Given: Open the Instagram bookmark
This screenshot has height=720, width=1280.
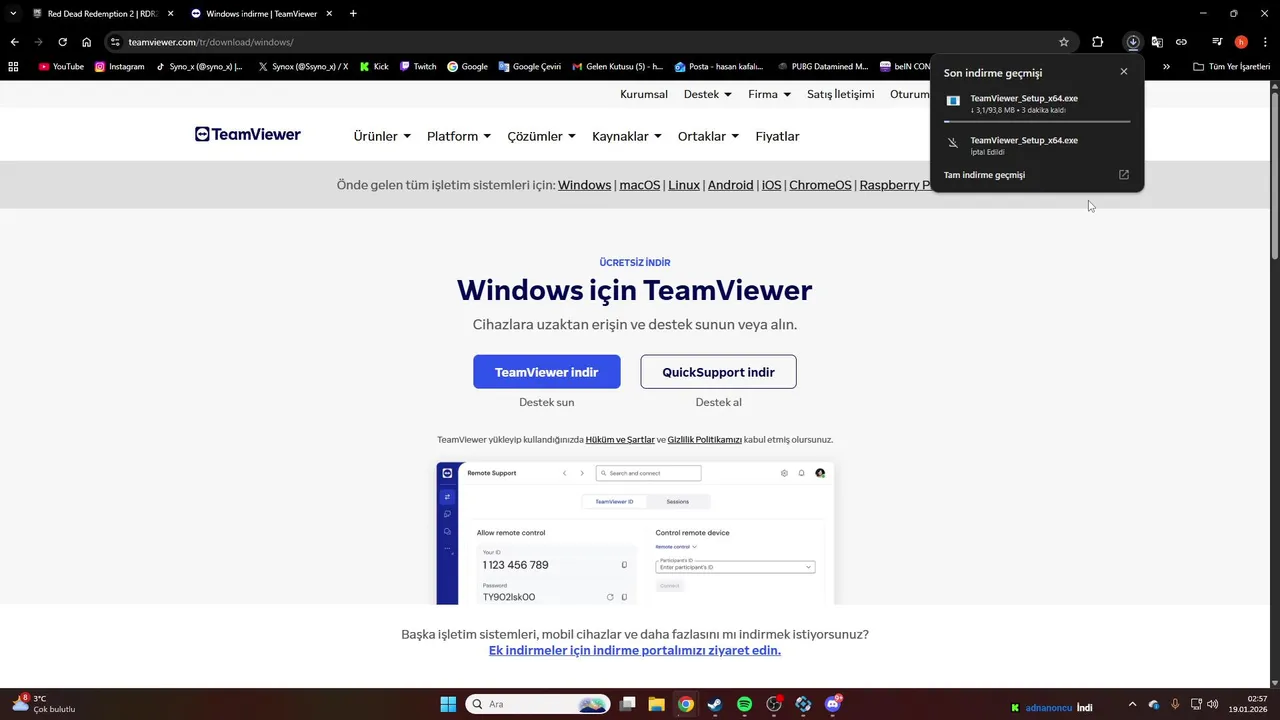Looking at the screenshot, I should click(x=120, y=67).
